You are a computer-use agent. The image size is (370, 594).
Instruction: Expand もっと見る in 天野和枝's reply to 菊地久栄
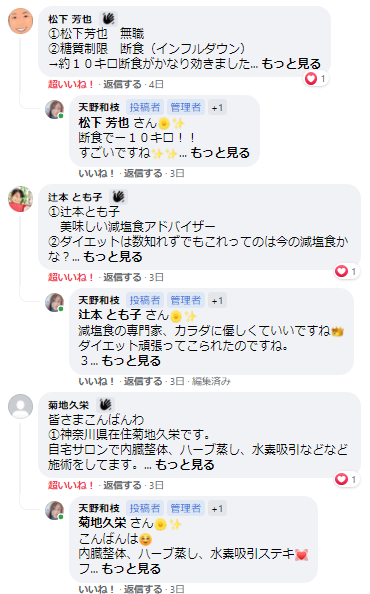(x=131, y=569)
